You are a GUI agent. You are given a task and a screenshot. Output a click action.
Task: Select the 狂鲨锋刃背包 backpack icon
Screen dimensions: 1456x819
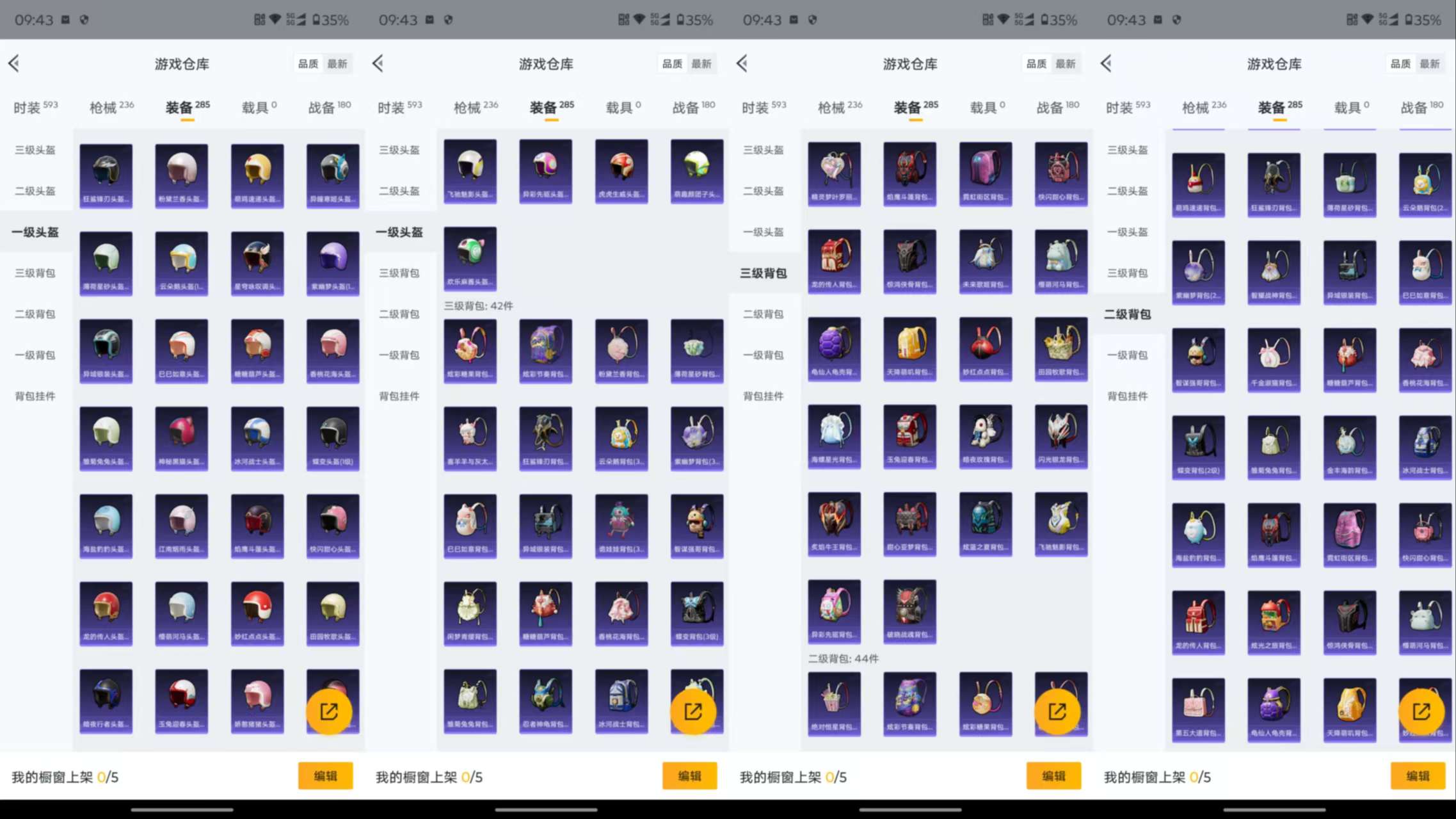coord(545,437)
